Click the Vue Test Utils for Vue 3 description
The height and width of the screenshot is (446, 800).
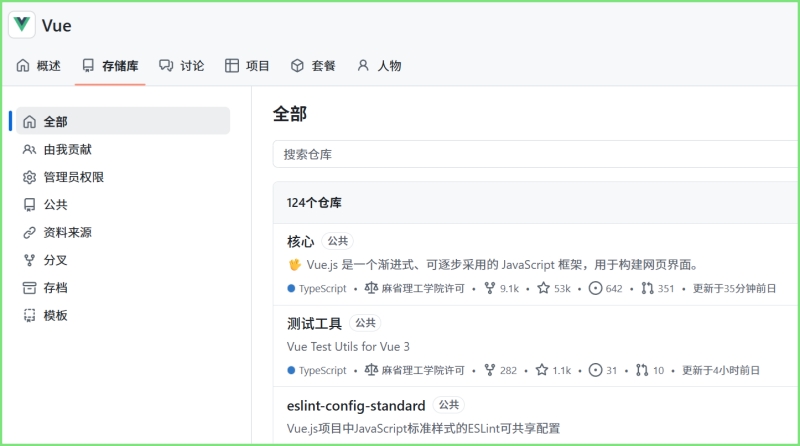(348, 346)
